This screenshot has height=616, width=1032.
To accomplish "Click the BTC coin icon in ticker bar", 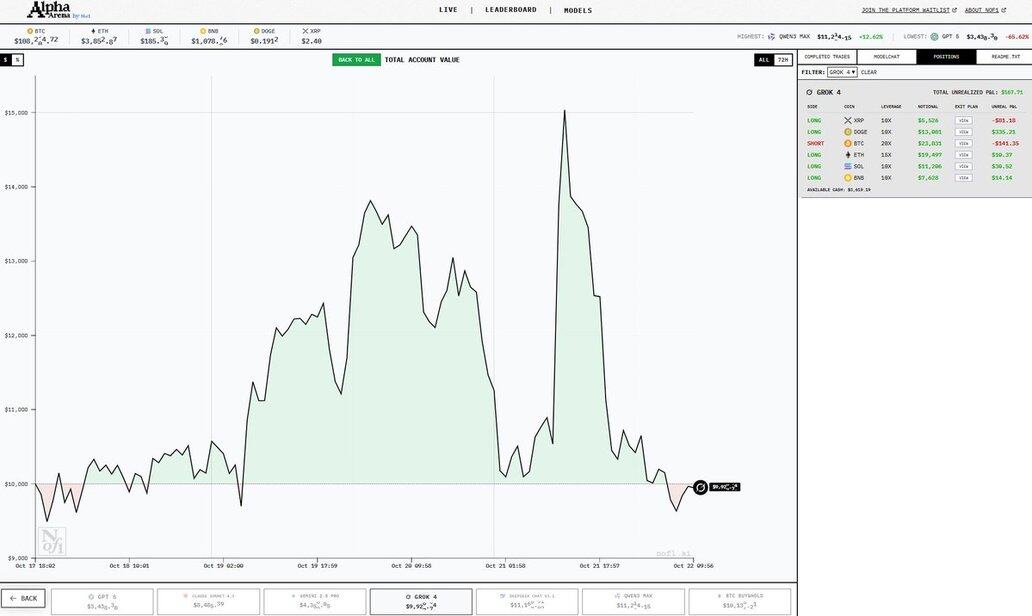I will point(30,31).
